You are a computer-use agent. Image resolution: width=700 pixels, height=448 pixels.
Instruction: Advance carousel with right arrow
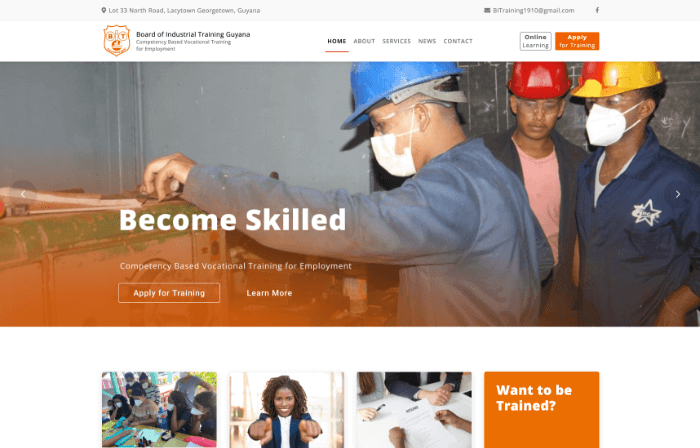pos(677,194)
